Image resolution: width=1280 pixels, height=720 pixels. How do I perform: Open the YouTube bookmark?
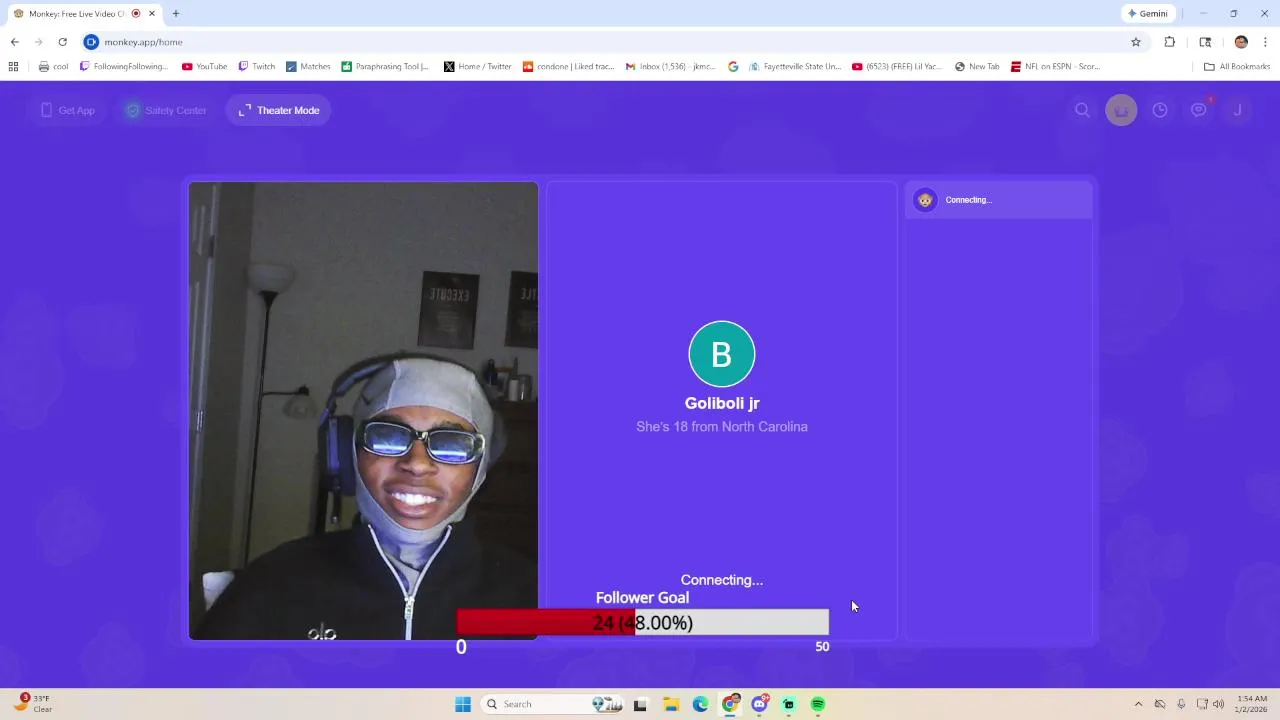(204, 67)
